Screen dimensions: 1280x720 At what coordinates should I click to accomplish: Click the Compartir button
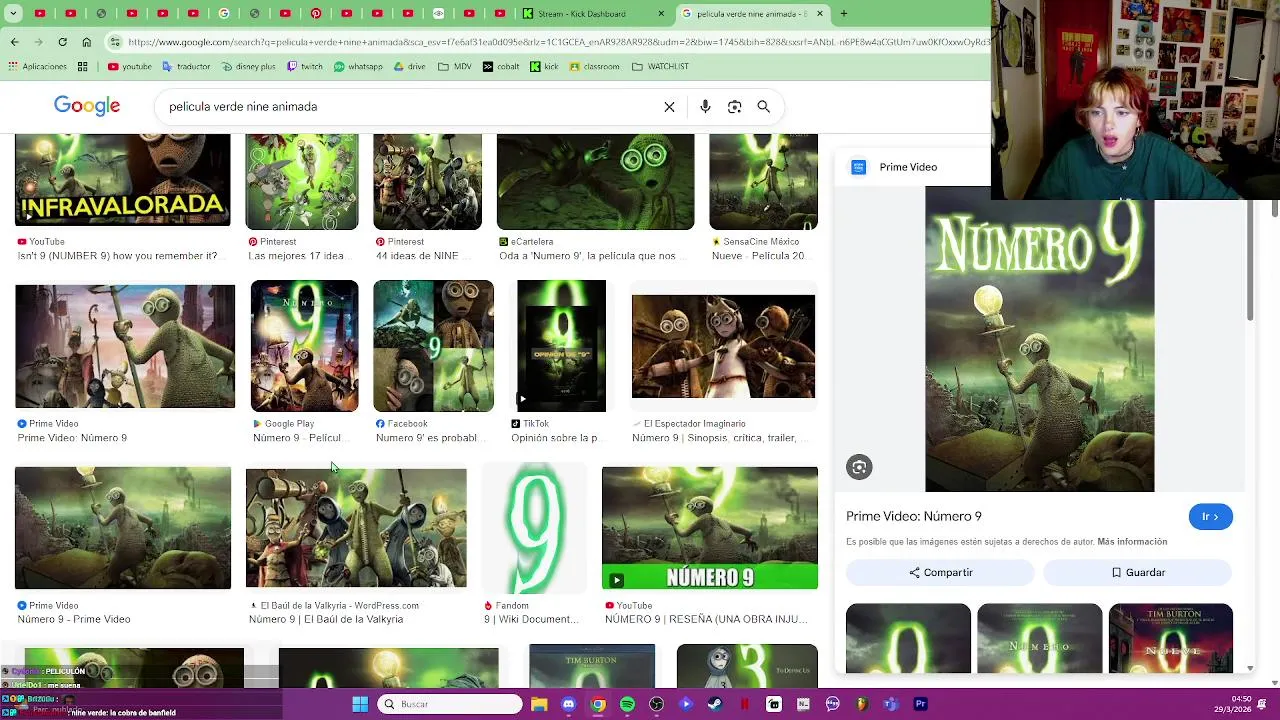pos(940,573)
